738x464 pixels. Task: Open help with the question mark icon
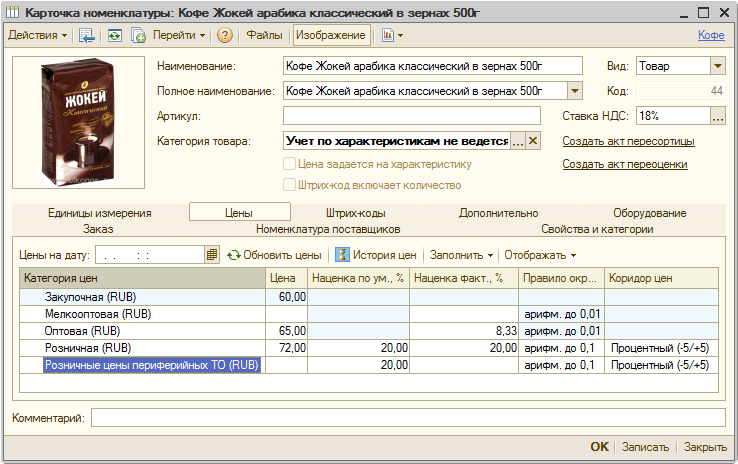[225, 35]
